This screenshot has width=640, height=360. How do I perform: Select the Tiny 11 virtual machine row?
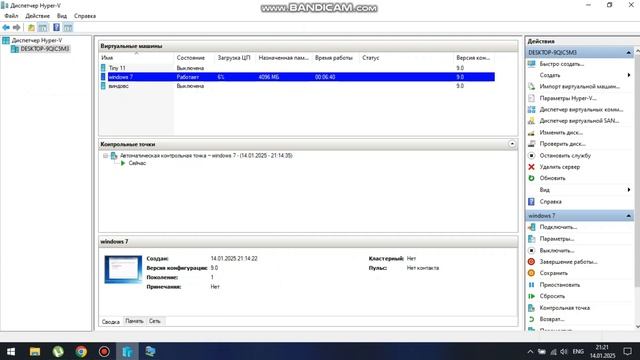[x=297, y=68]
